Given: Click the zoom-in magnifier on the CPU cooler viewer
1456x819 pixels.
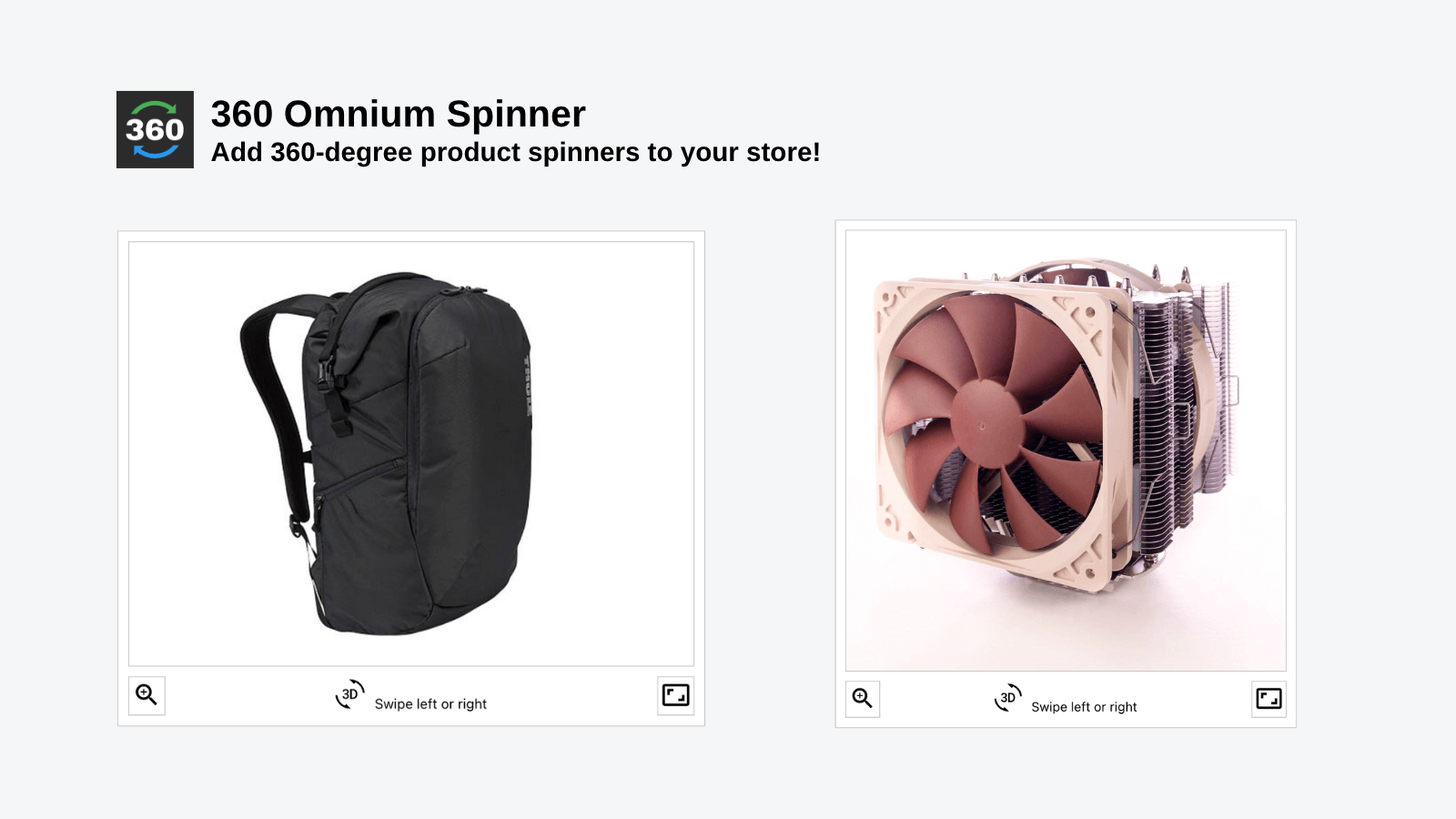Looking at the screenshot, I should click(x=861, y=699).
